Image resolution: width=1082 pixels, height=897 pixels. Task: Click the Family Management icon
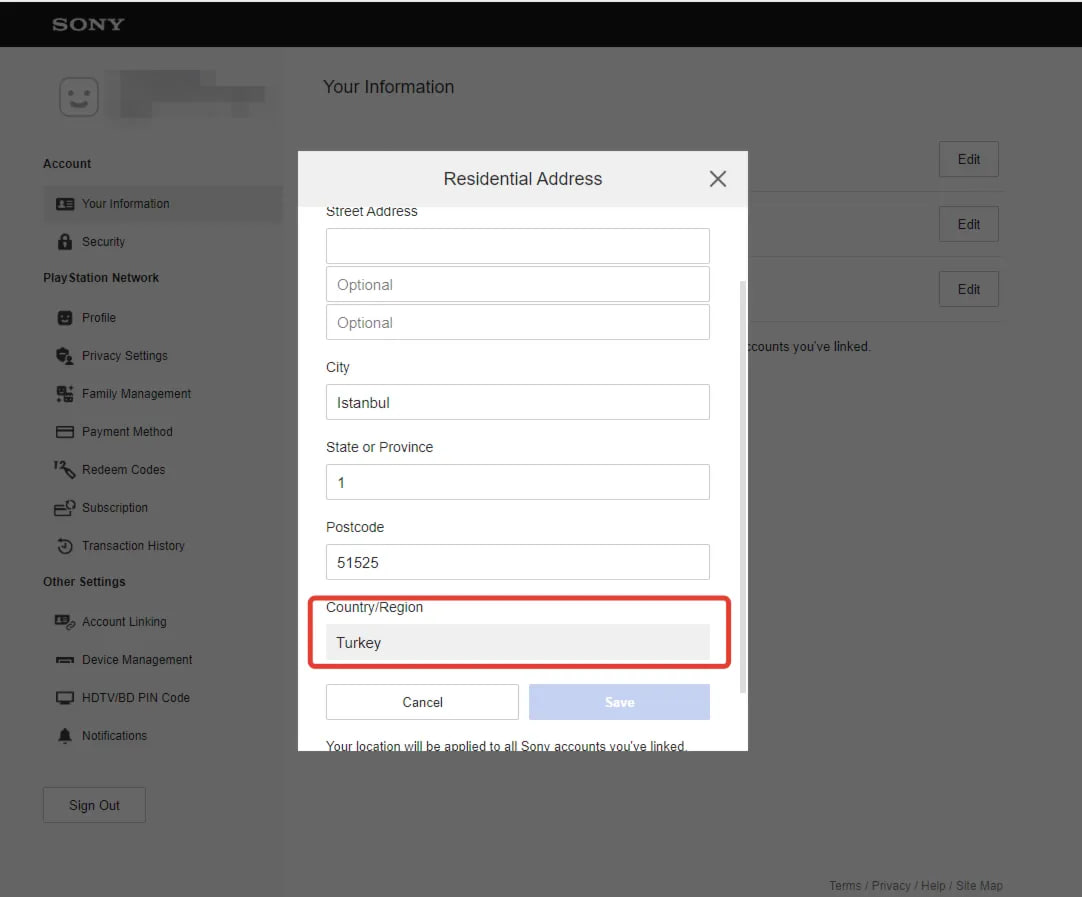click(x=65, y=394)
